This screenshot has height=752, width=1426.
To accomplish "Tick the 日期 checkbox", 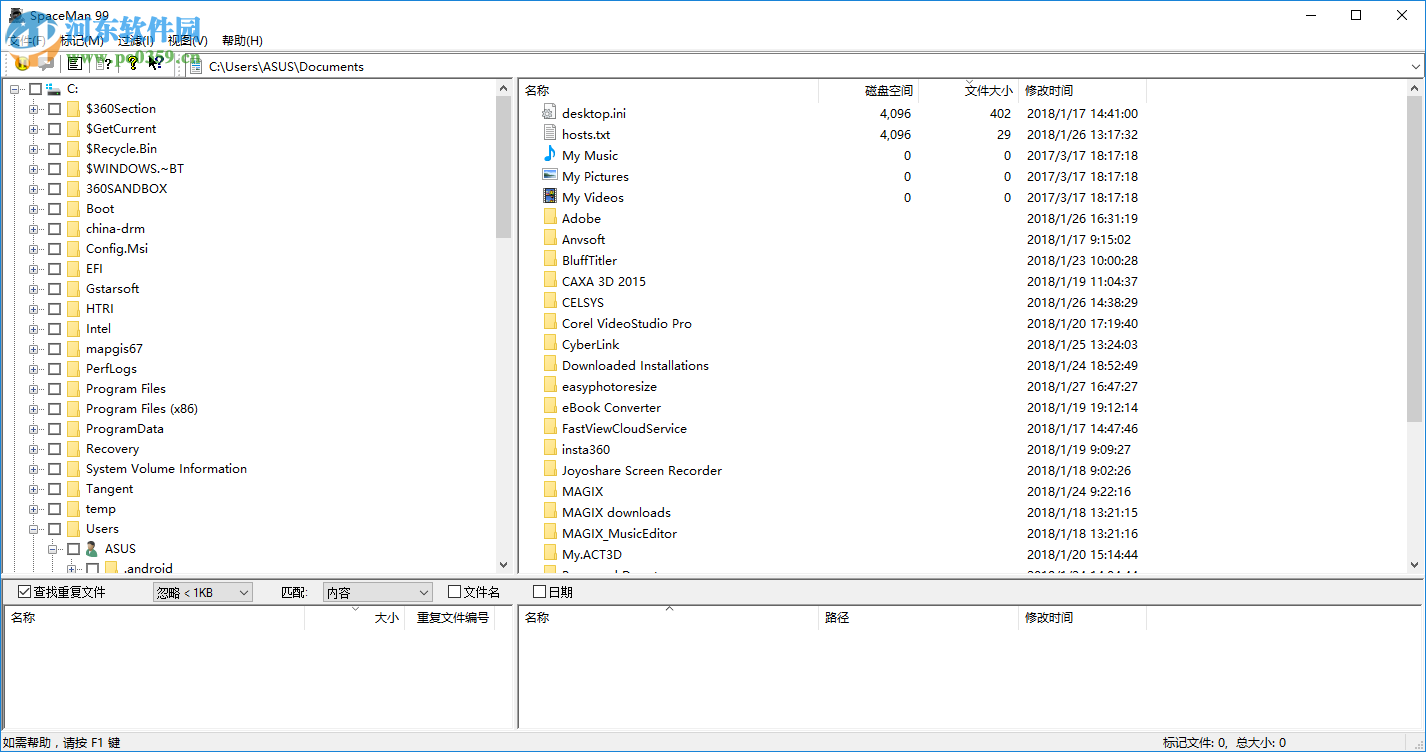I will point(539,592).
